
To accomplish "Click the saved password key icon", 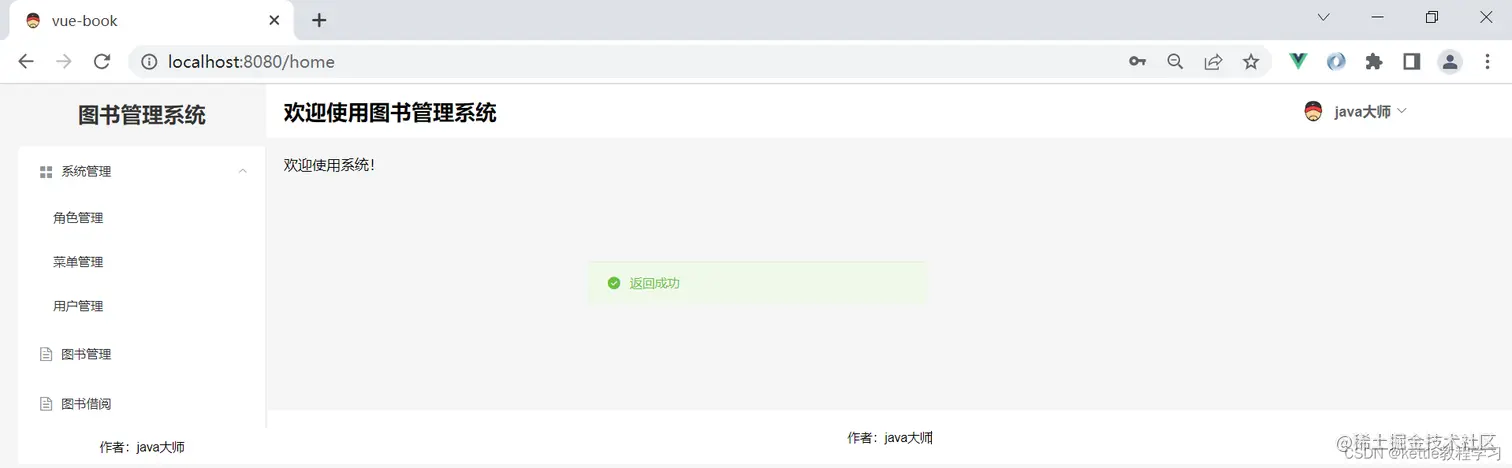I will [1137, 61].
